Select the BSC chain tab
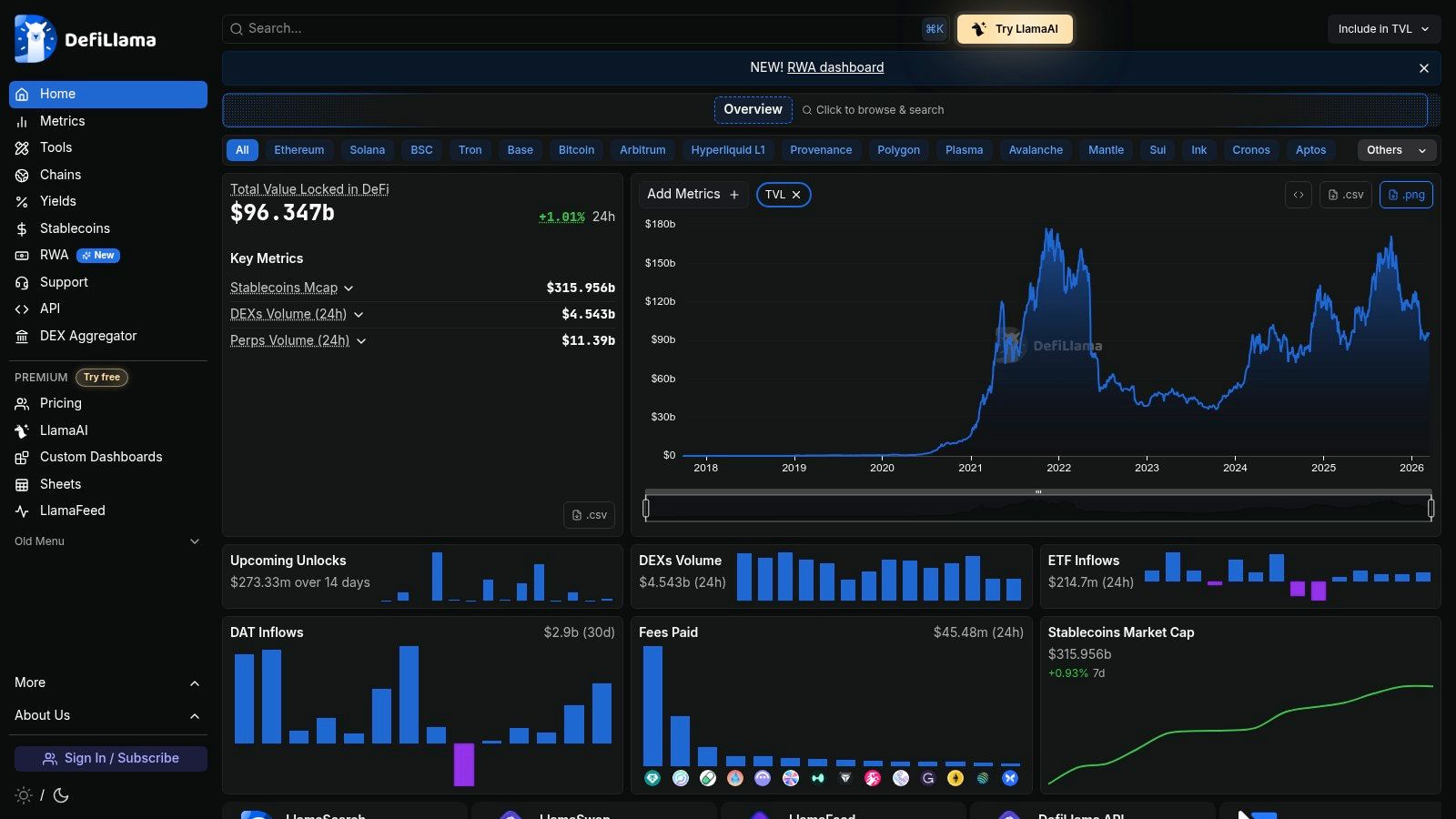1456x819 pixels. pyautogui.click(x=422, y=150)
